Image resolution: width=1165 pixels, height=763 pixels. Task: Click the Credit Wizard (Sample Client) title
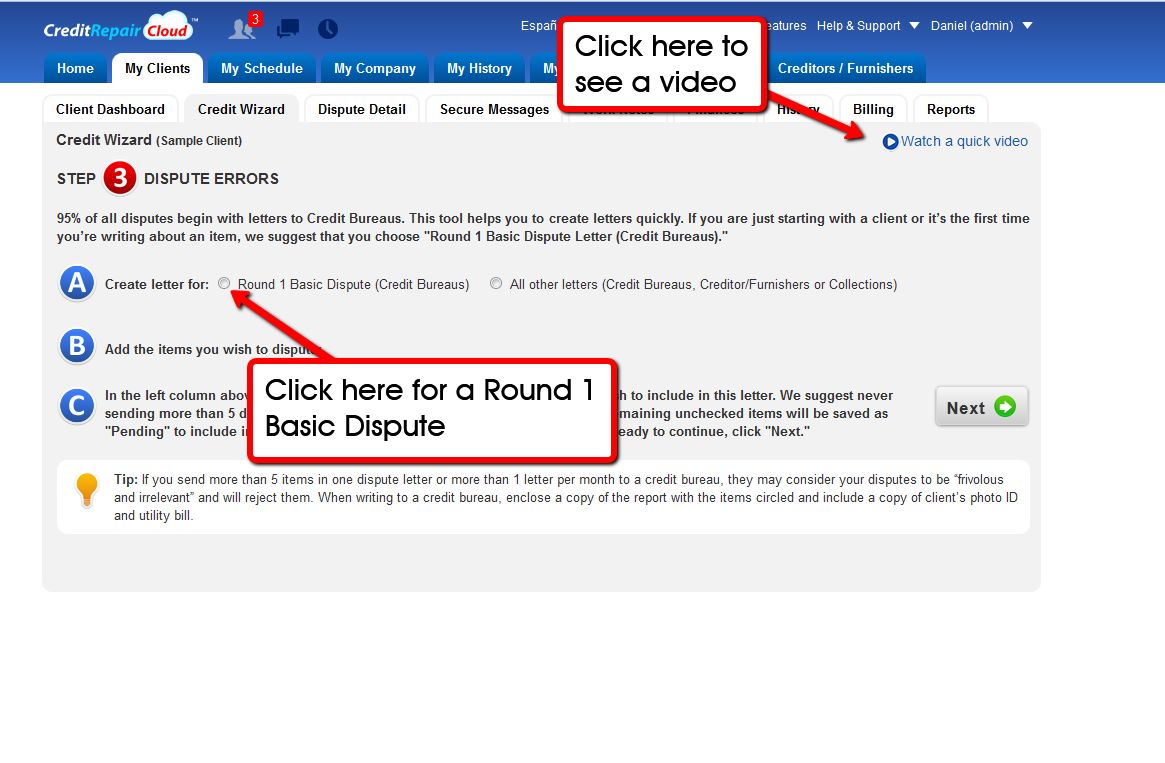149,140
